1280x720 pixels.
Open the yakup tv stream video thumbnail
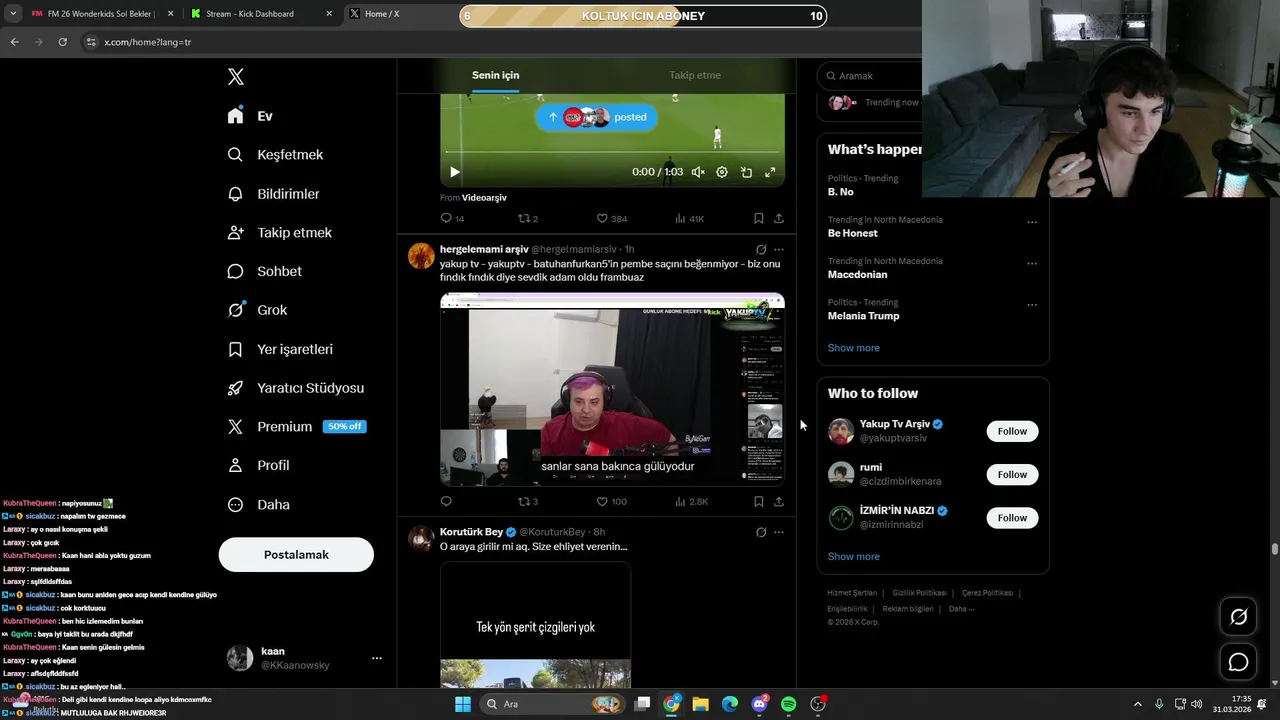(x=612, y=390)
